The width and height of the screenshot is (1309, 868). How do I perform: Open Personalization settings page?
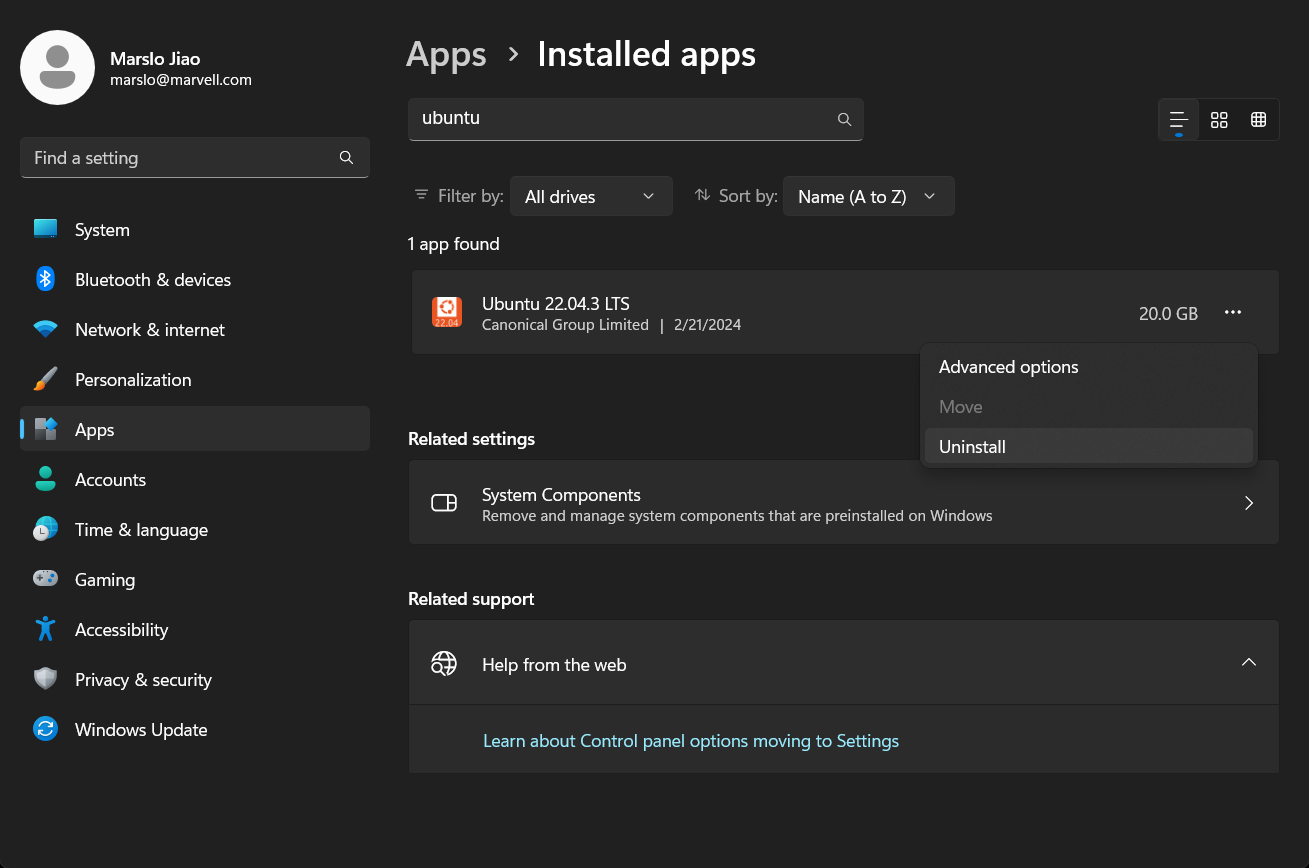[x=195, y=379]
